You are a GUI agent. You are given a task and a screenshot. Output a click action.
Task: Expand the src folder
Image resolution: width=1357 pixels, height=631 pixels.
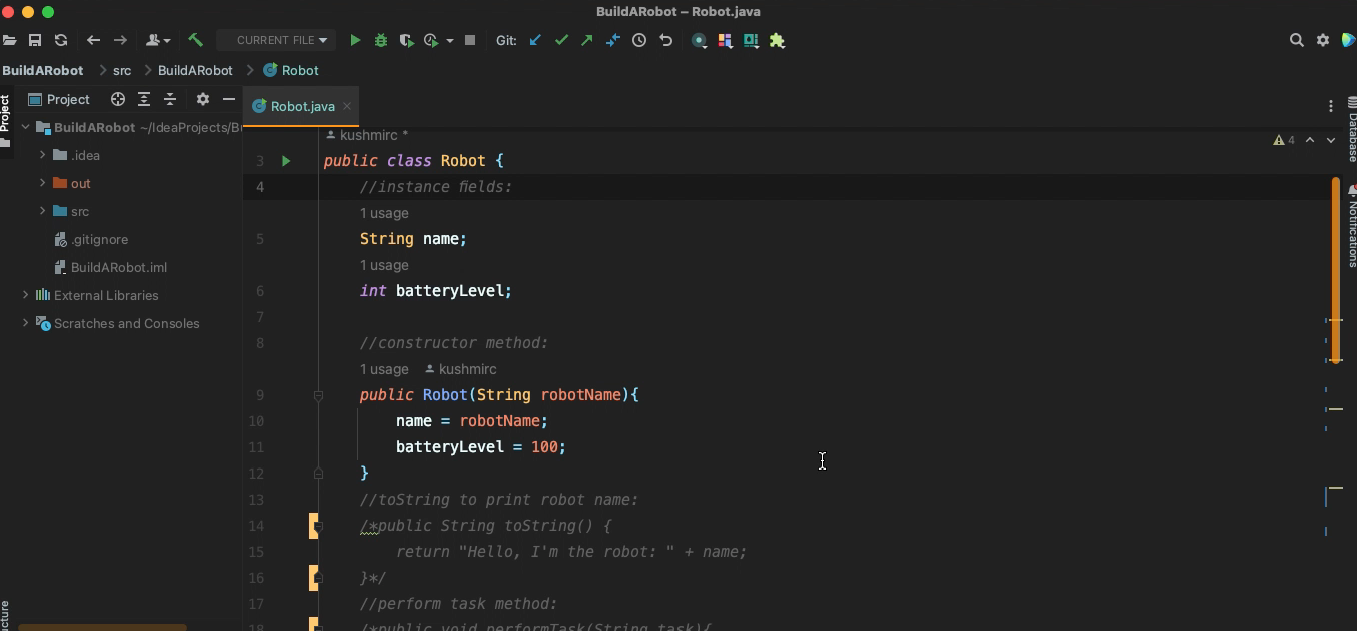click(x=42, y=211)
